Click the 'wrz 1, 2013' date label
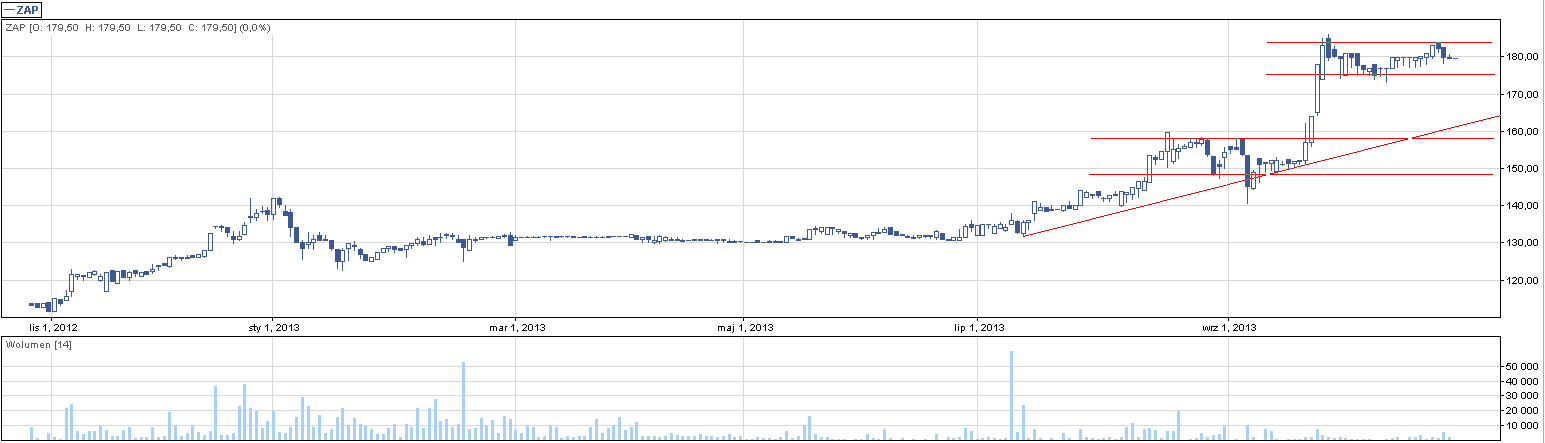 click(1229, 327)
